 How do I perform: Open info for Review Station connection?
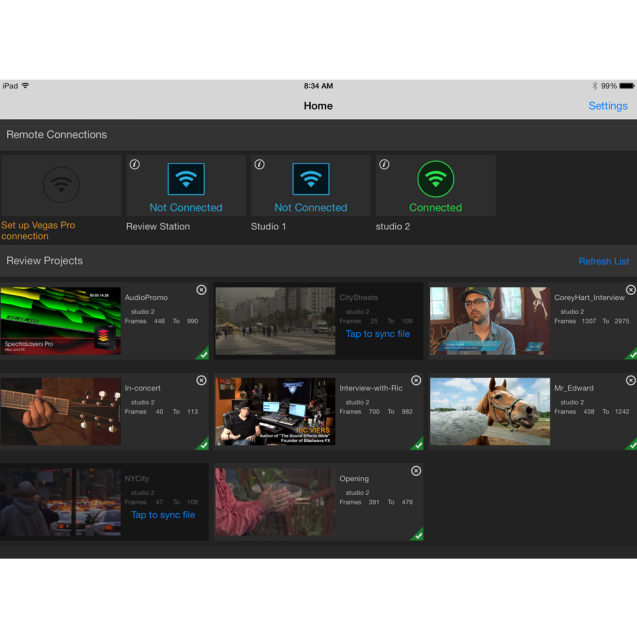[135, 165]
